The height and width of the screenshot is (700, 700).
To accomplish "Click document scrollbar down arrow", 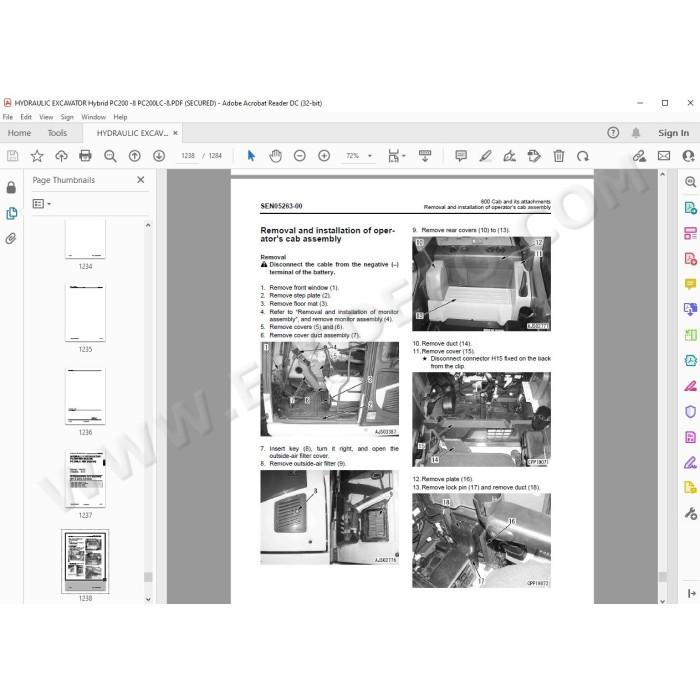I will (x=662, y=601).
